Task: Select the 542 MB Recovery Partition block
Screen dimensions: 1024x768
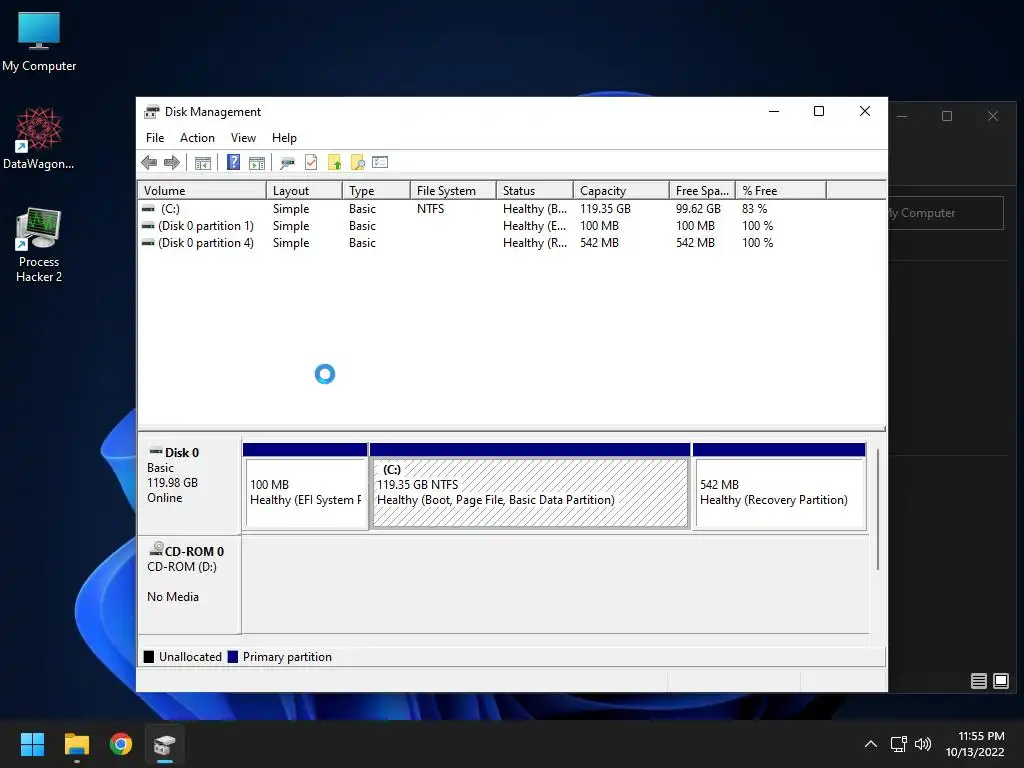Action: tap(779, 487)
